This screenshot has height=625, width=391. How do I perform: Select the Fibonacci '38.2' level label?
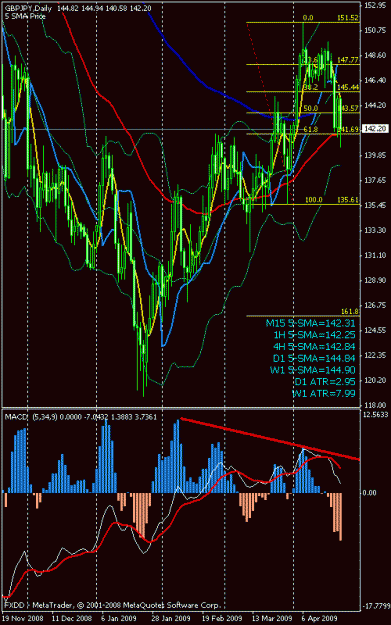click(310, 87)
